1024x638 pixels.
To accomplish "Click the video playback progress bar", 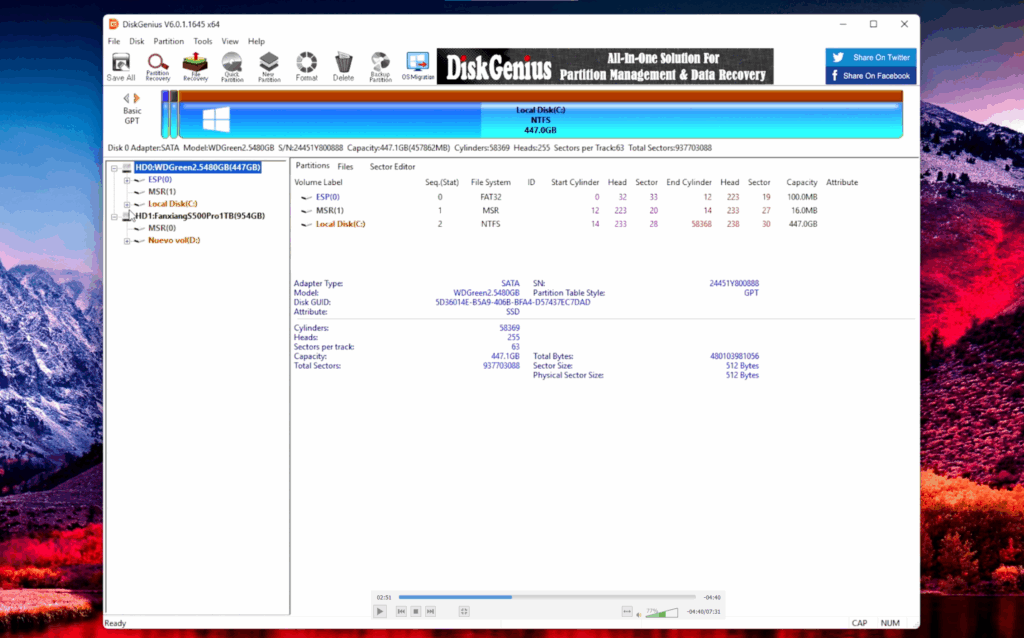I will point(547,597).
